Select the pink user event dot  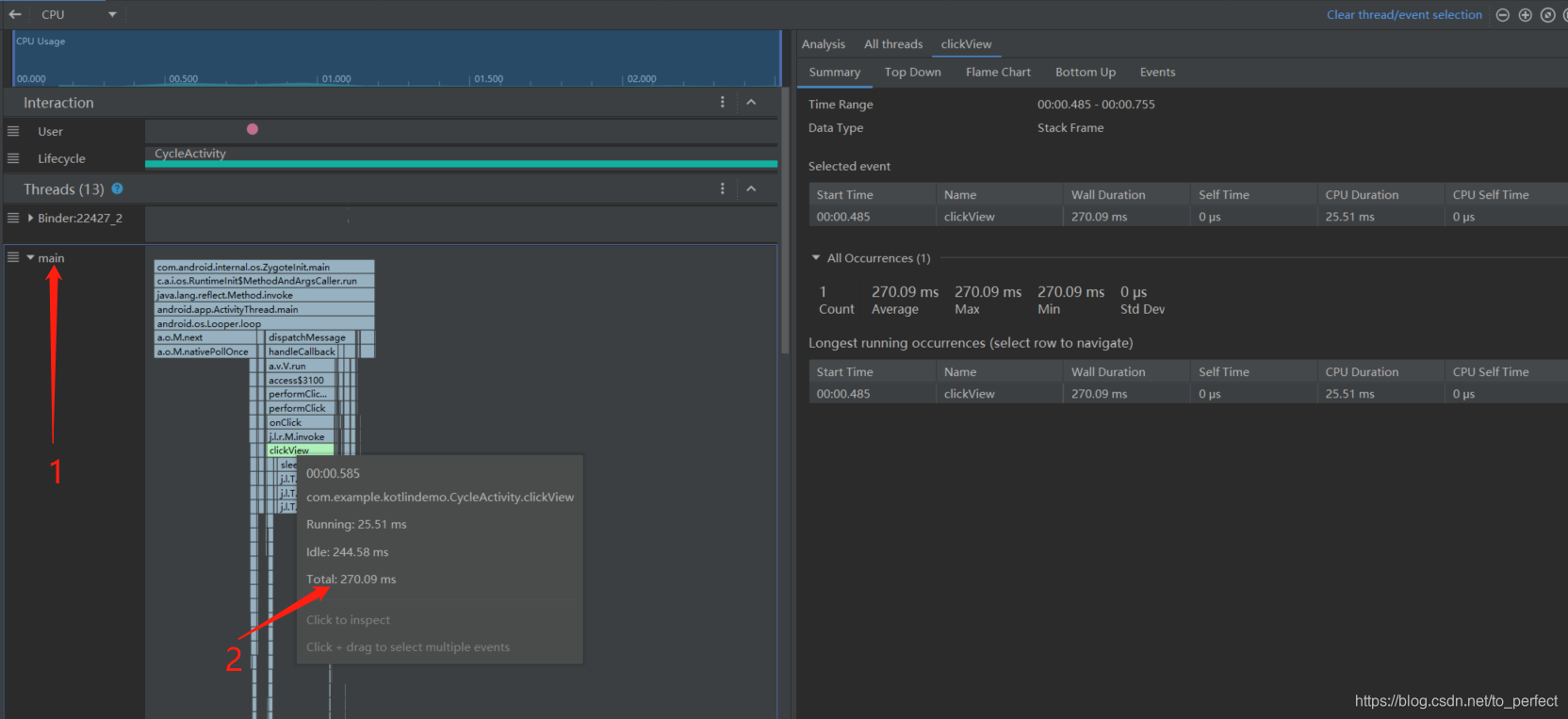pyautogui.click(x=252, y=129)
